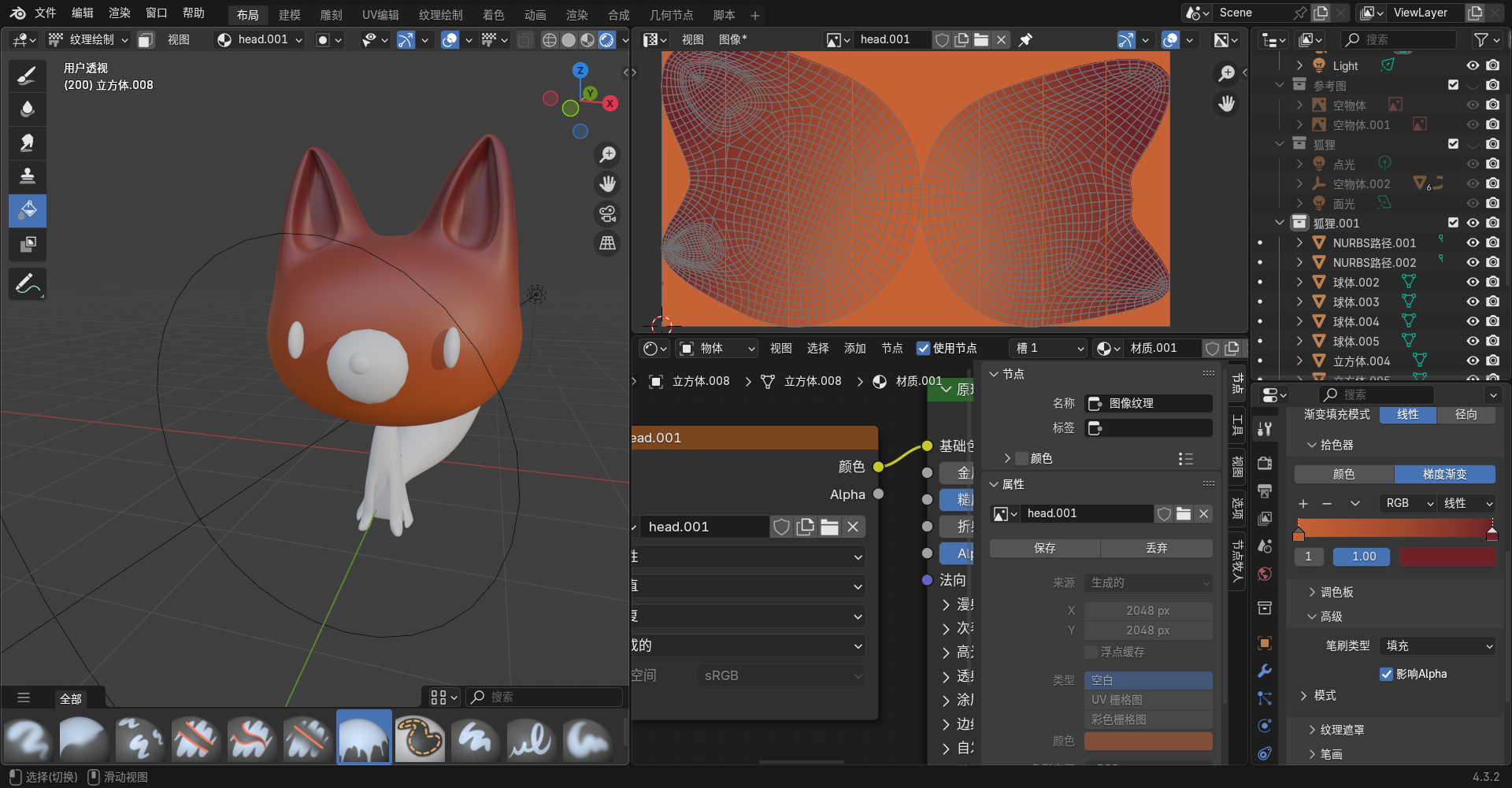Select the Clone stamp tool
This screenshot has height=788, width=1512.
click(28, 176)
